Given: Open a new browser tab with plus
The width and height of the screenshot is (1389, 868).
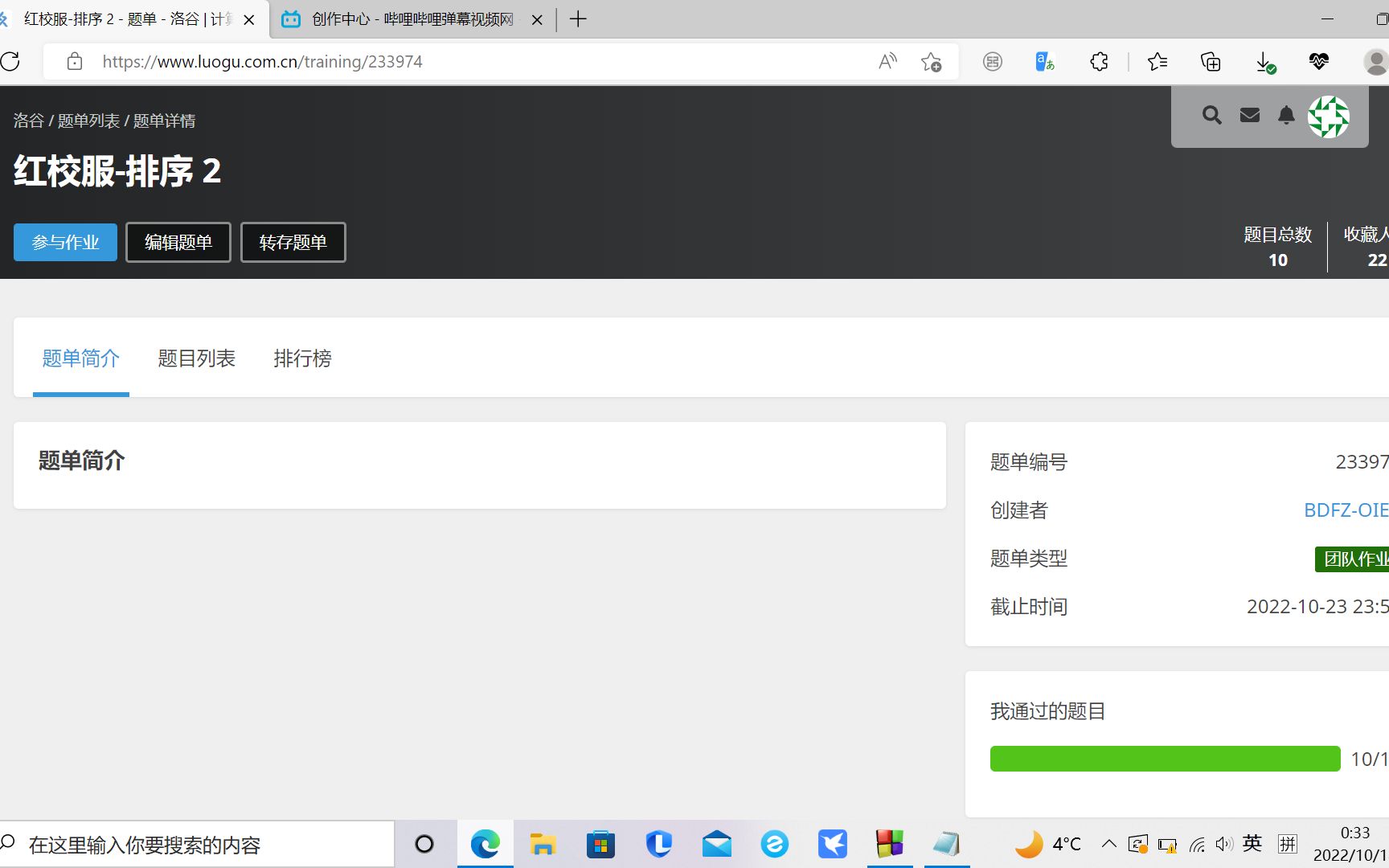Looking at the screenshot, I should coord(578,19).
